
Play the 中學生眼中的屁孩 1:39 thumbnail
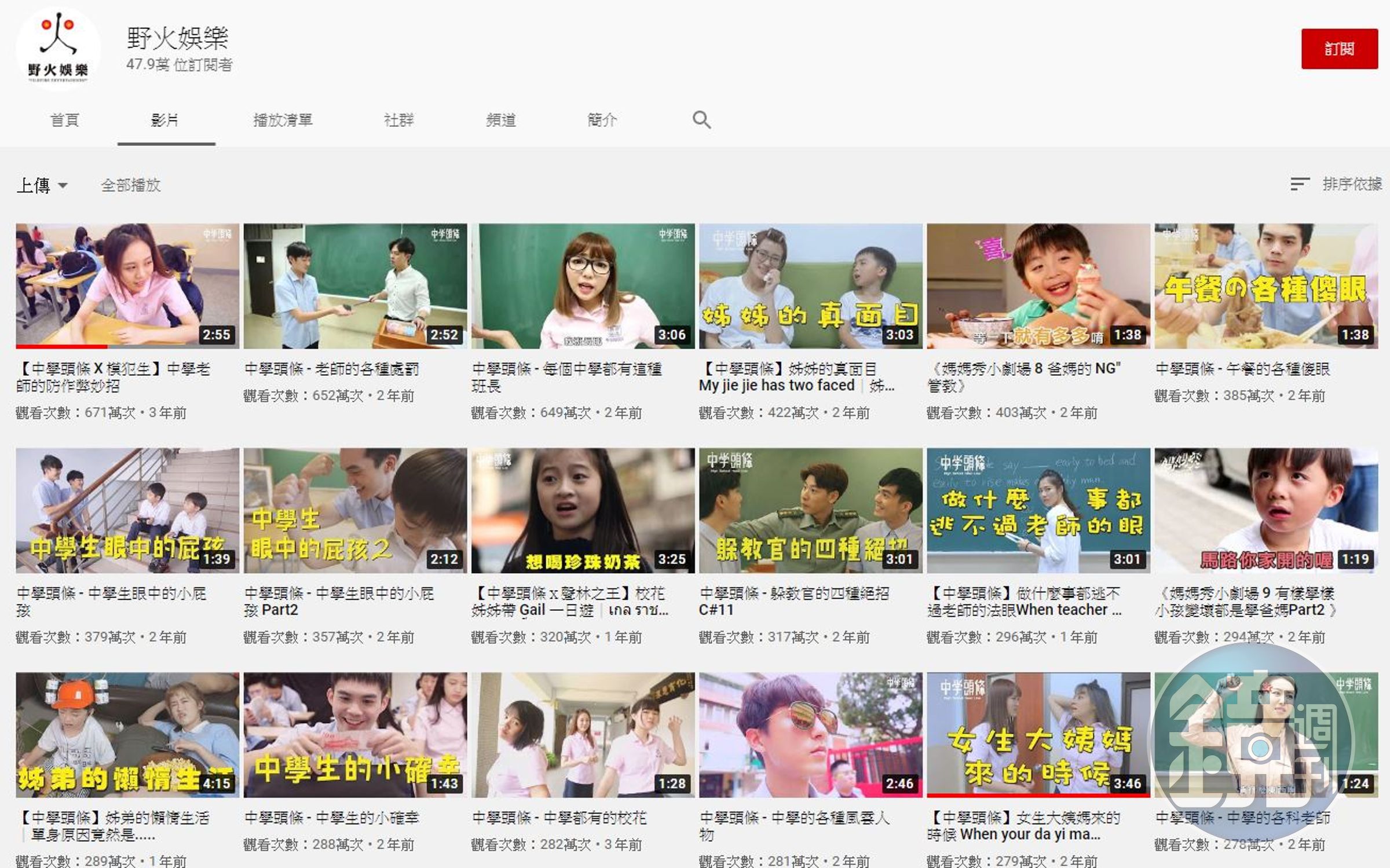click(x=127, y=510)
